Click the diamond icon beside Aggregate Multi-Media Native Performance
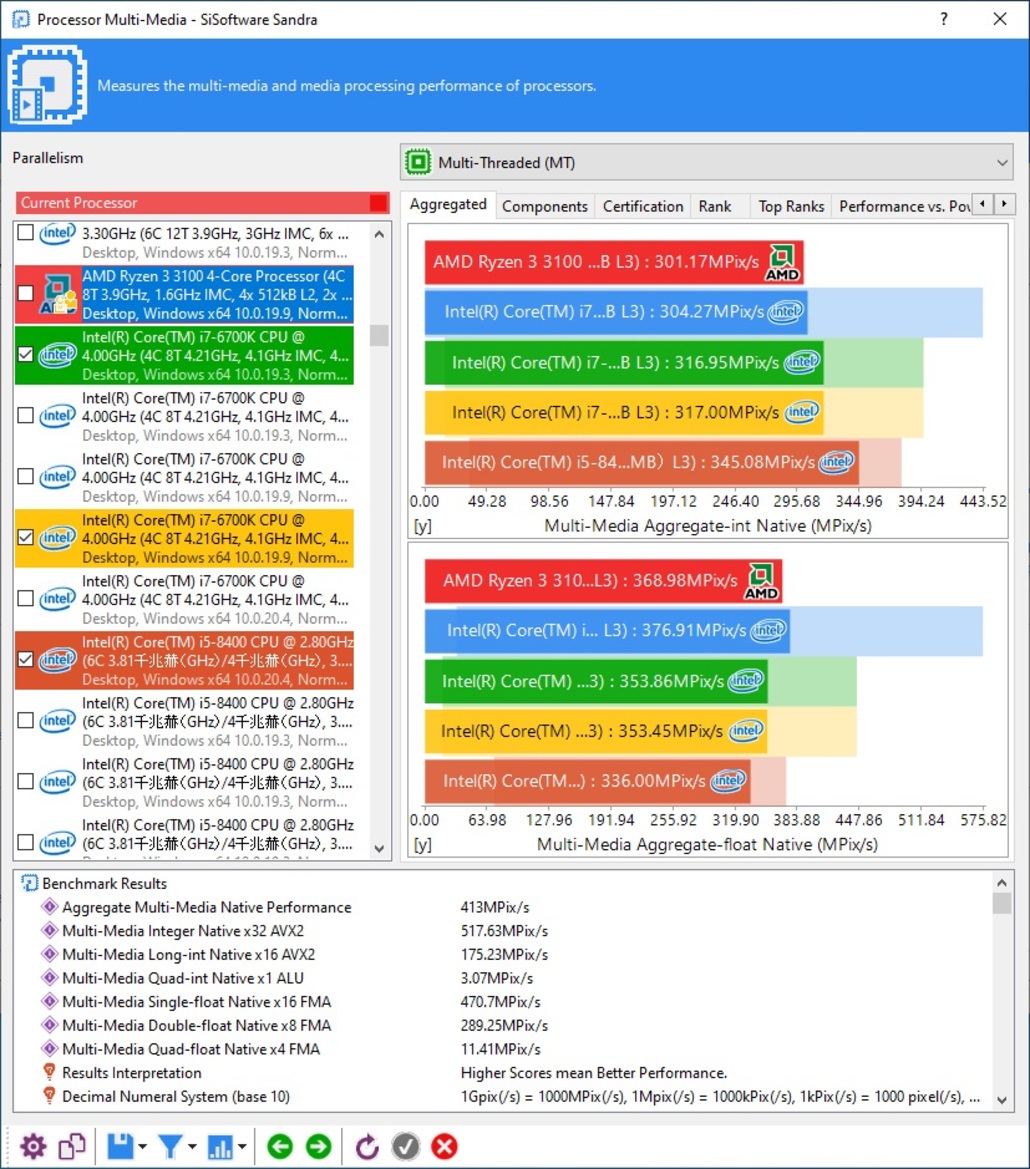This screenshot has width=1030, height=1169. 50,907
